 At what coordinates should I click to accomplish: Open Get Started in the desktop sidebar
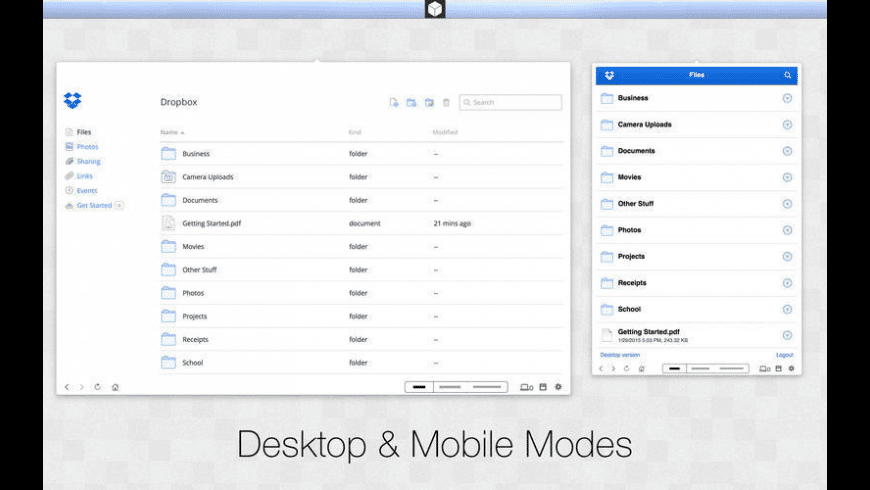tap(94, 205)
